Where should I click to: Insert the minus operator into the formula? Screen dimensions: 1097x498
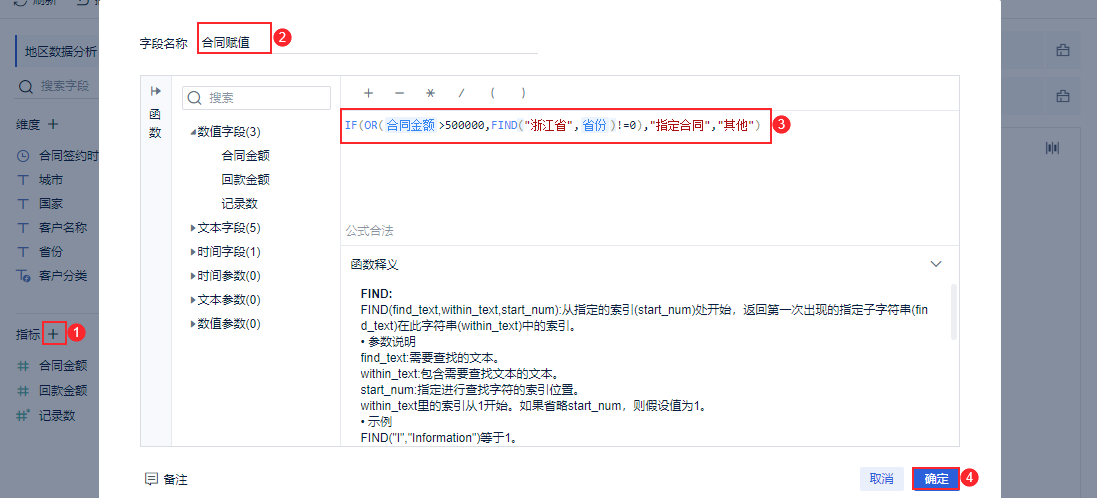[399, 92]
